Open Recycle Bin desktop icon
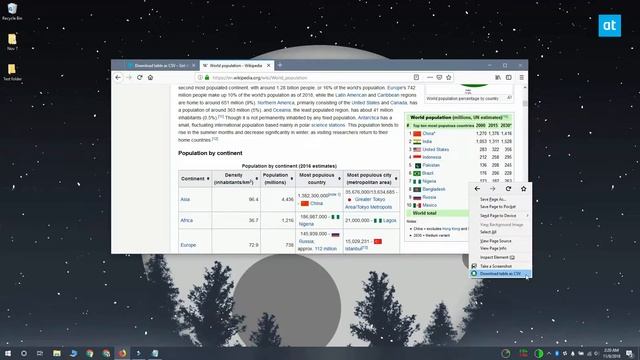 pyautogui.click(x=12, y=11)
